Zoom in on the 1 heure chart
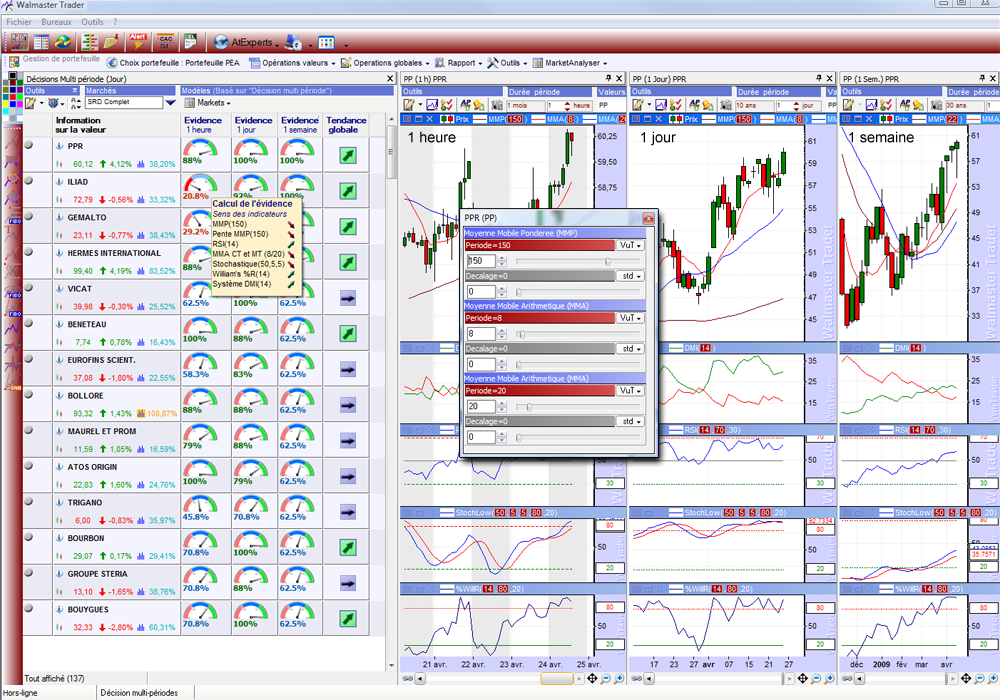Viewport: 1000px width, 700px height. [x=619, y=678]
